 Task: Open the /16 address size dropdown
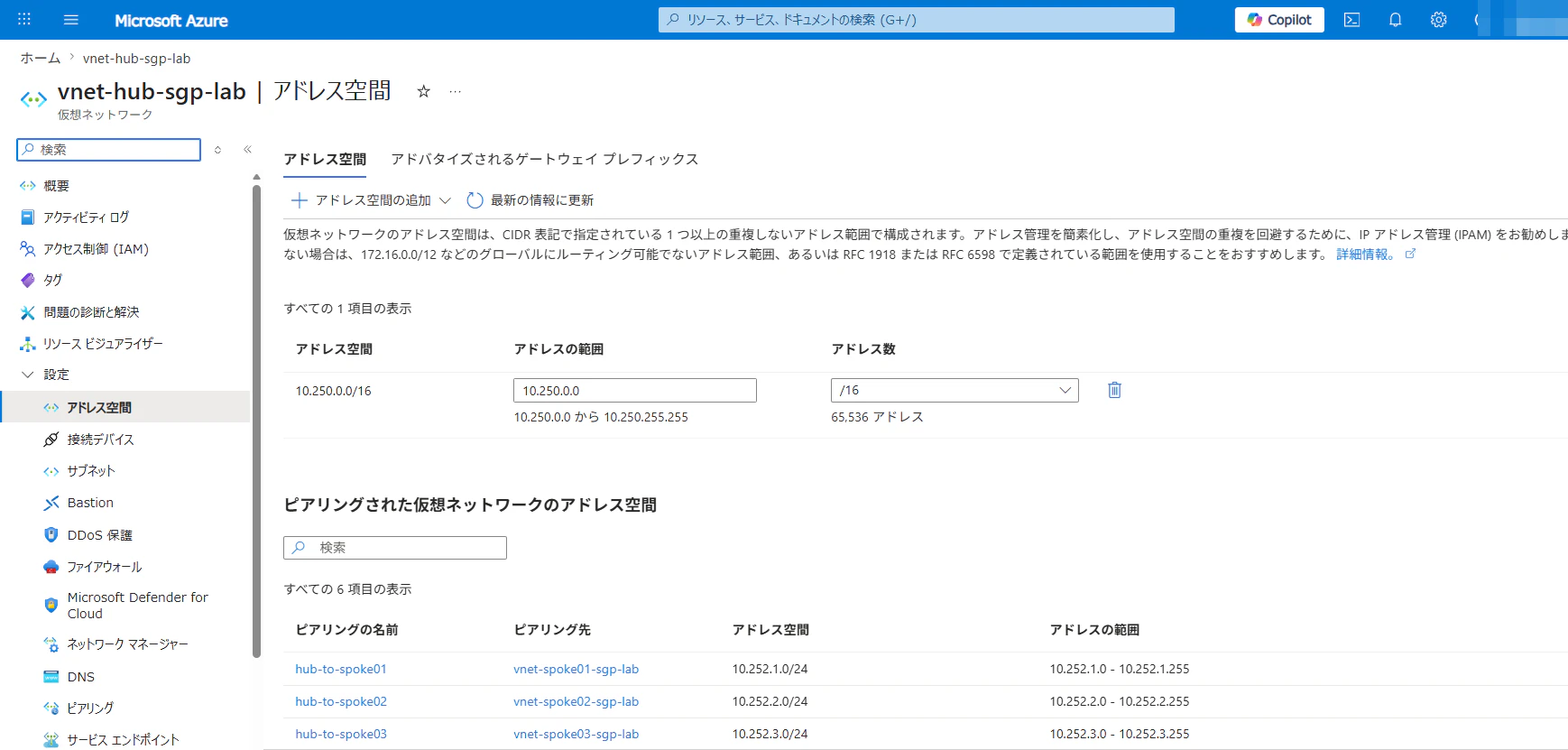point(955,390)
